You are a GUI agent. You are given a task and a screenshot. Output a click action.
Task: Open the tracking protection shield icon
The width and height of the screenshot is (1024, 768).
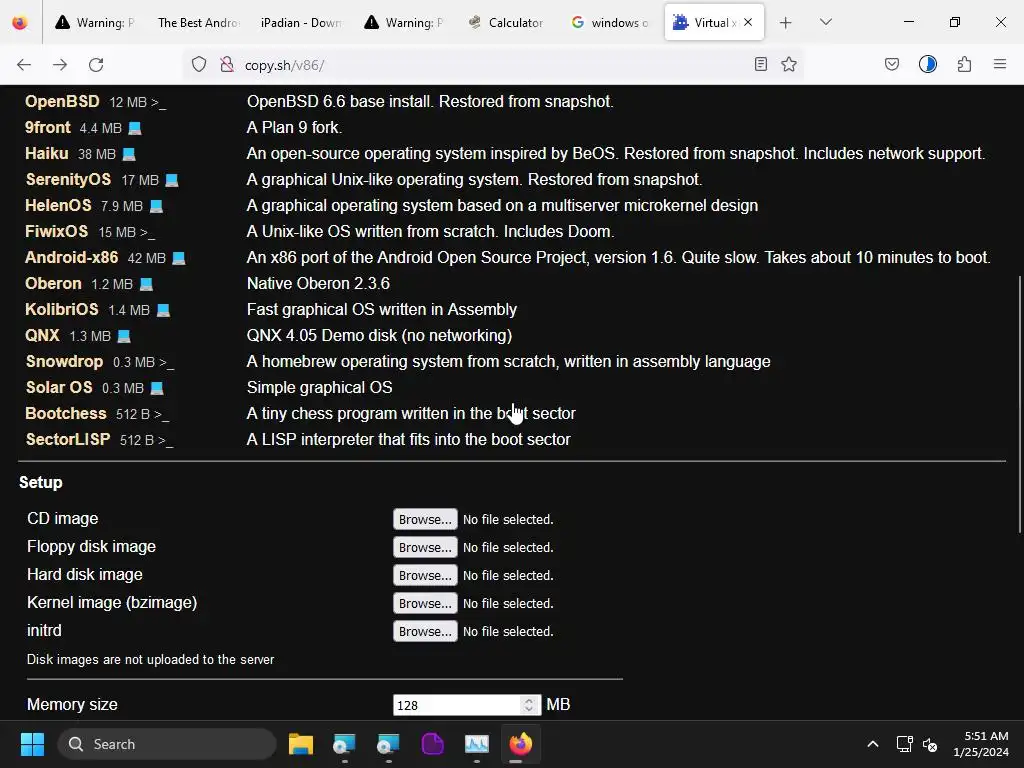tap(199, 64)
